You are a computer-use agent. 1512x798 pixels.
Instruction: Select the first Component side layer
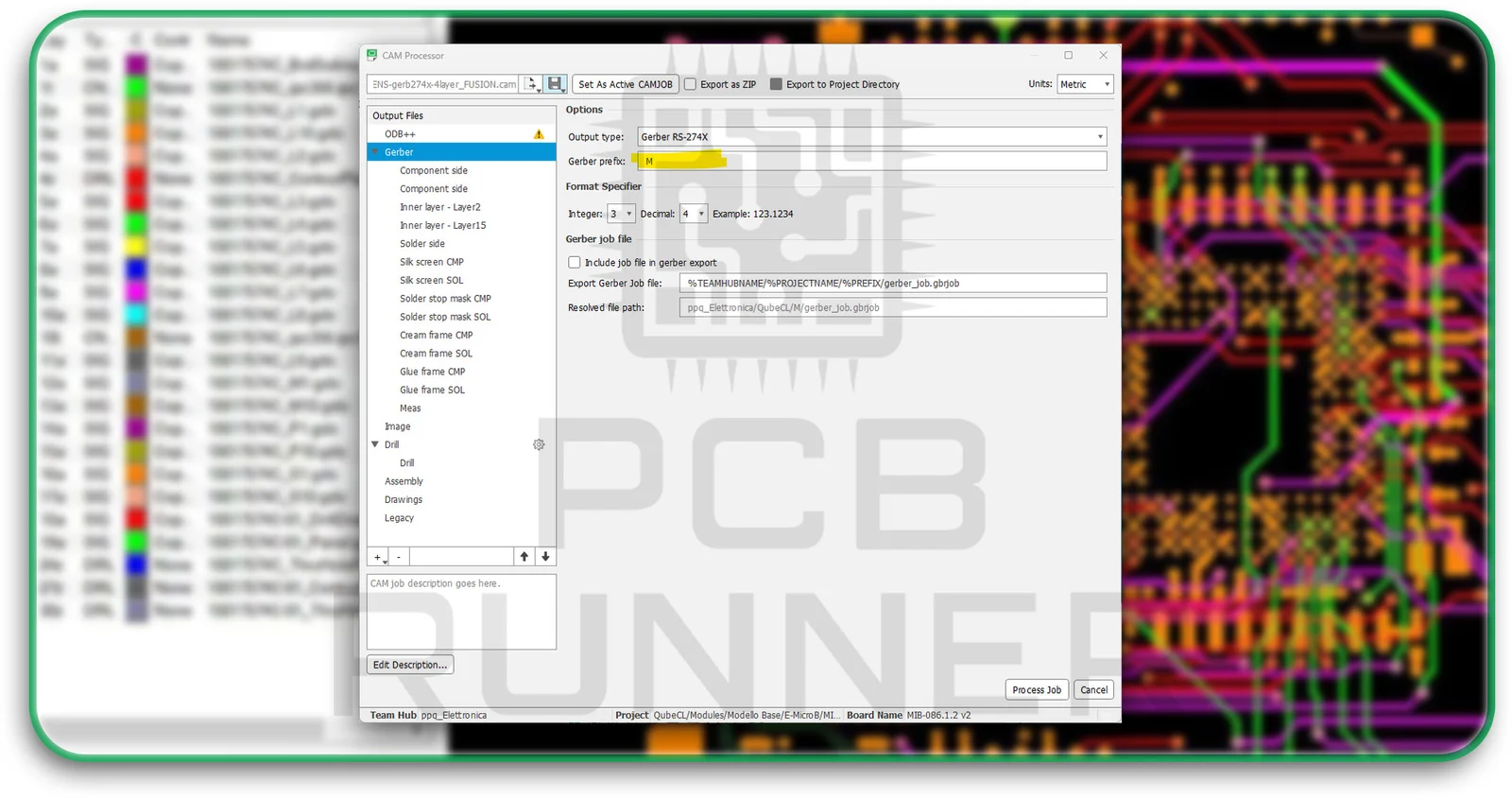(434, 171)
